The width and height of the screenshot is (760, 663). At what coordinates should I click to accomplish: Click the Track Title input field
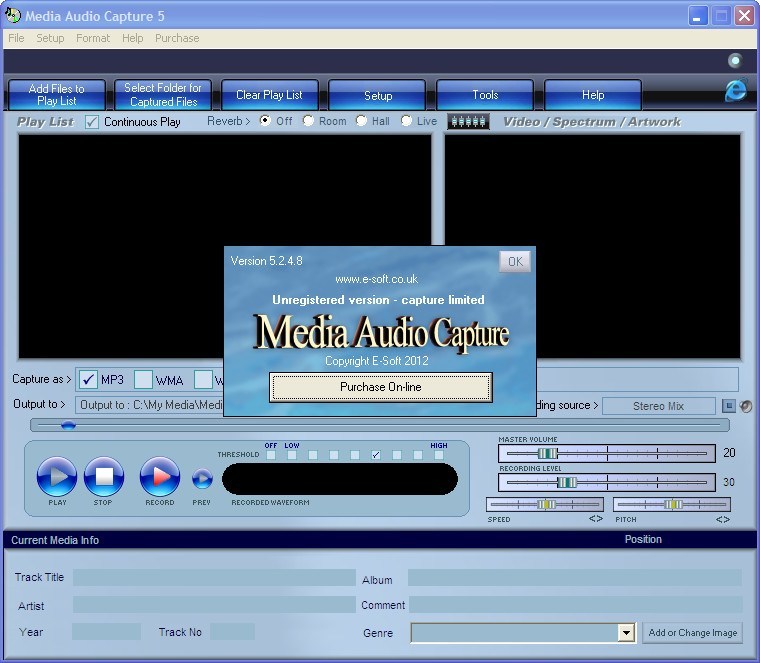coord(214,577)
